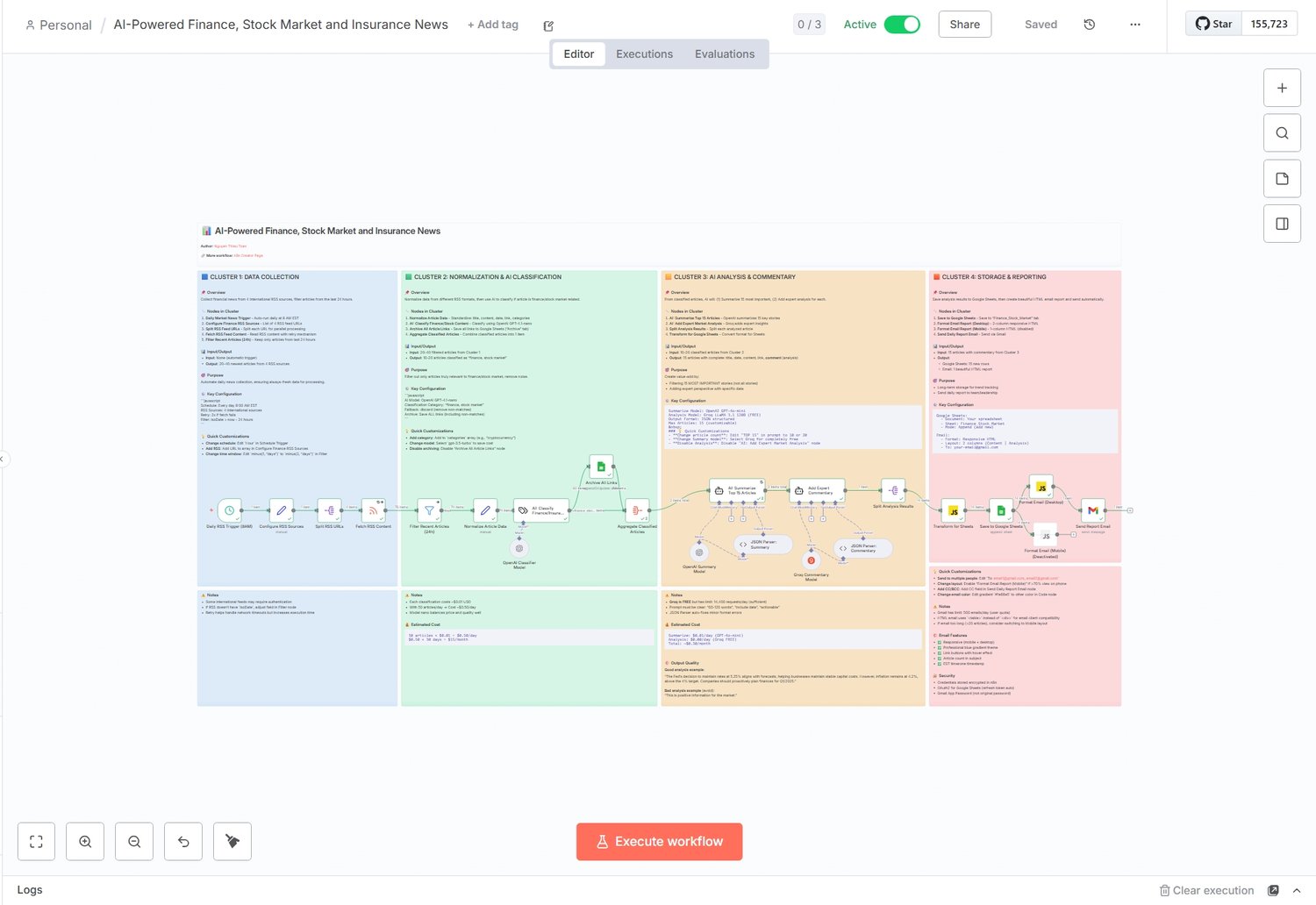Fit workflow to view
The height and width of the screenshot is (905, 1316).
click(x=36, y=842)
